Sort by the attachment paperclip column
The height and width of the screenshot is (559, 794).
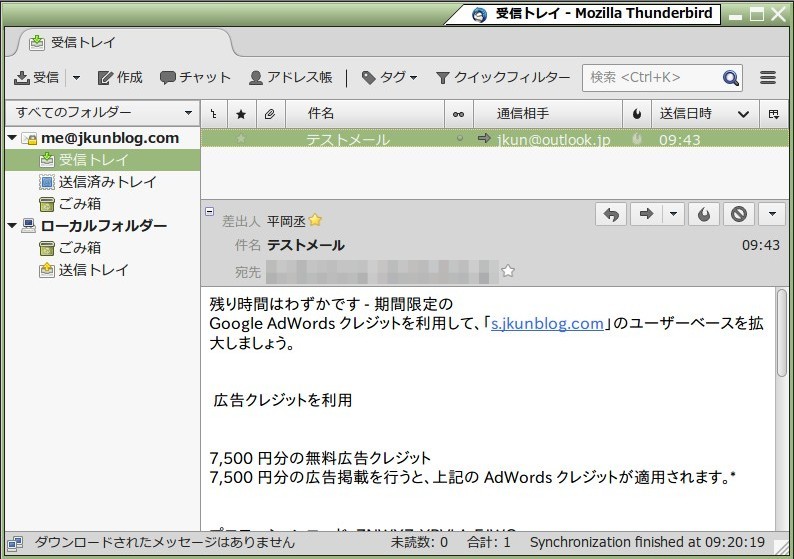pos(270,114)
